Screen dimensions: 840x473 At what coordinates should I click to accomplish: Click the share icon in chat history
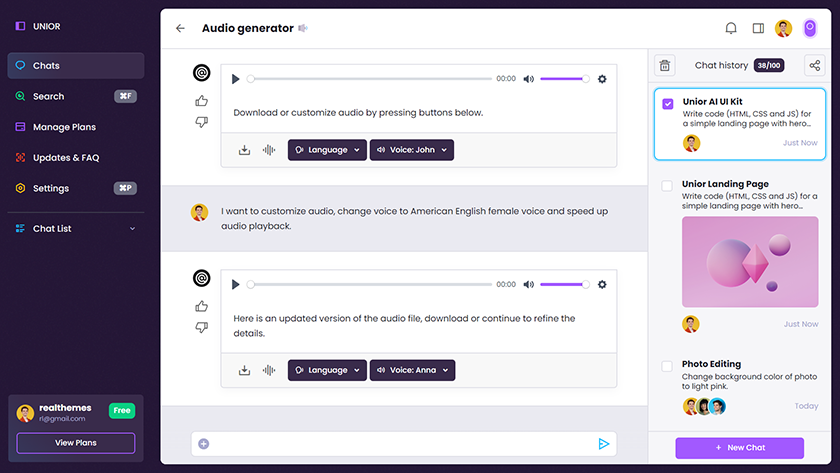tap(815, 65)
